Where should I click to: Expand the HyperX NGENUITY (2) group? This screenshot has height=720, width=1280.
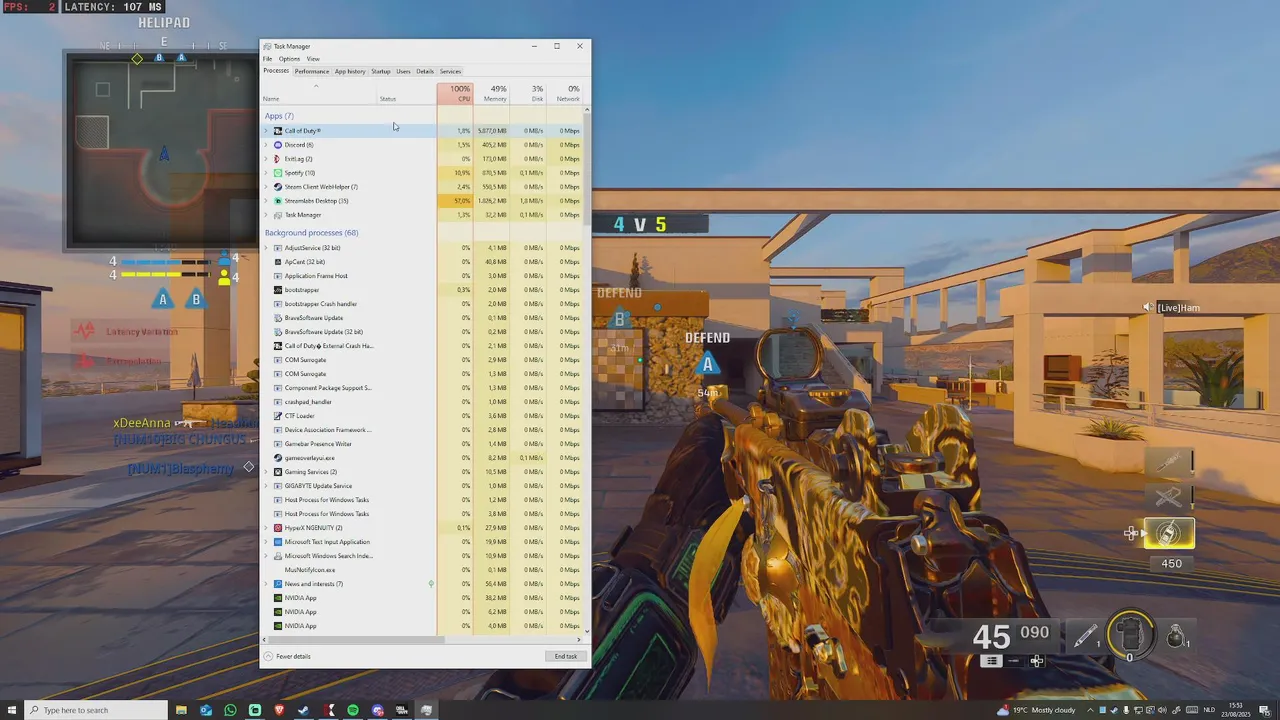tap(266, 528)
